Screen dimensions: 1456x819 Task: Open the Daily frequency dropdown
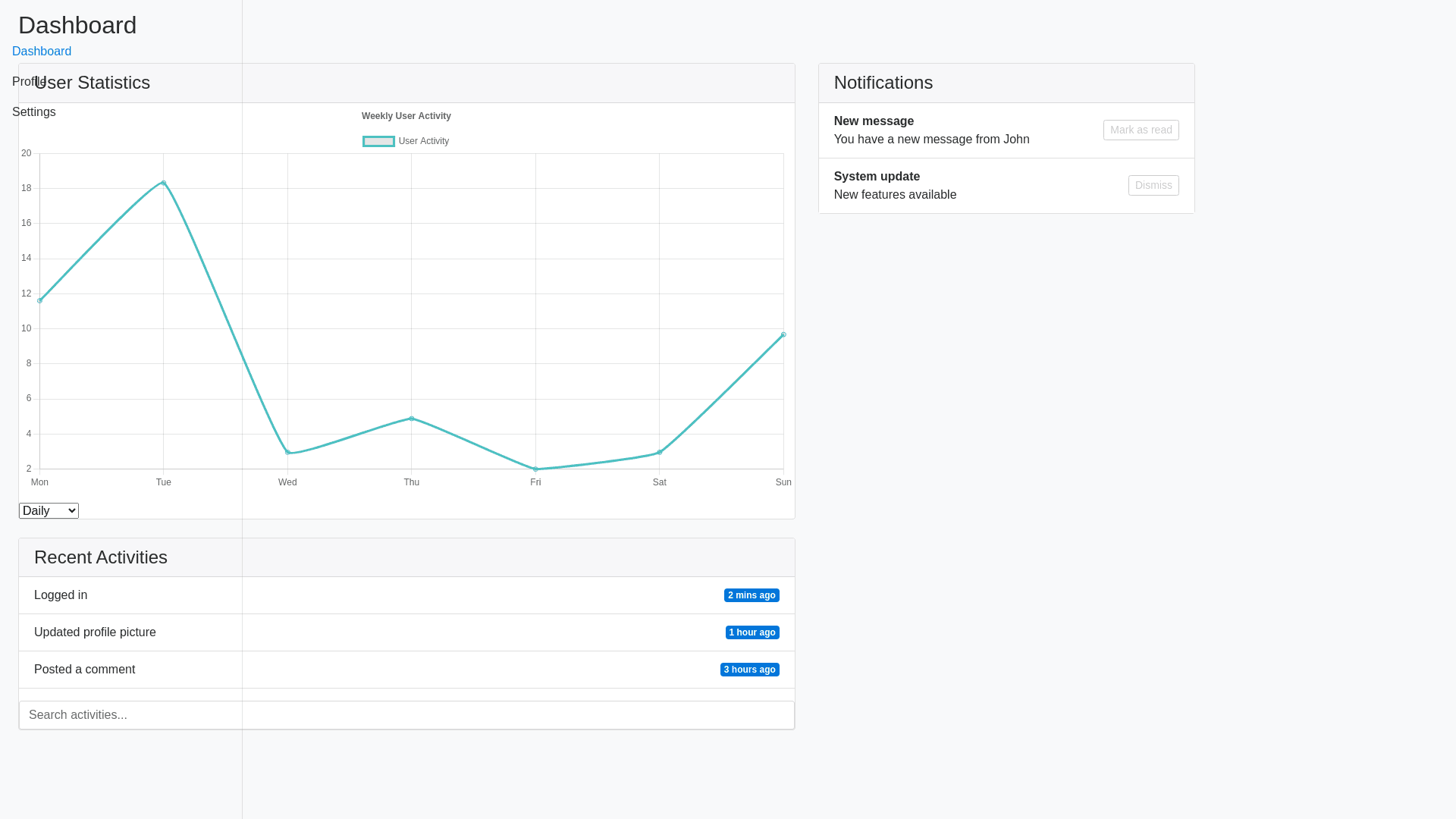pyautogui.click(x=48, y=510)
